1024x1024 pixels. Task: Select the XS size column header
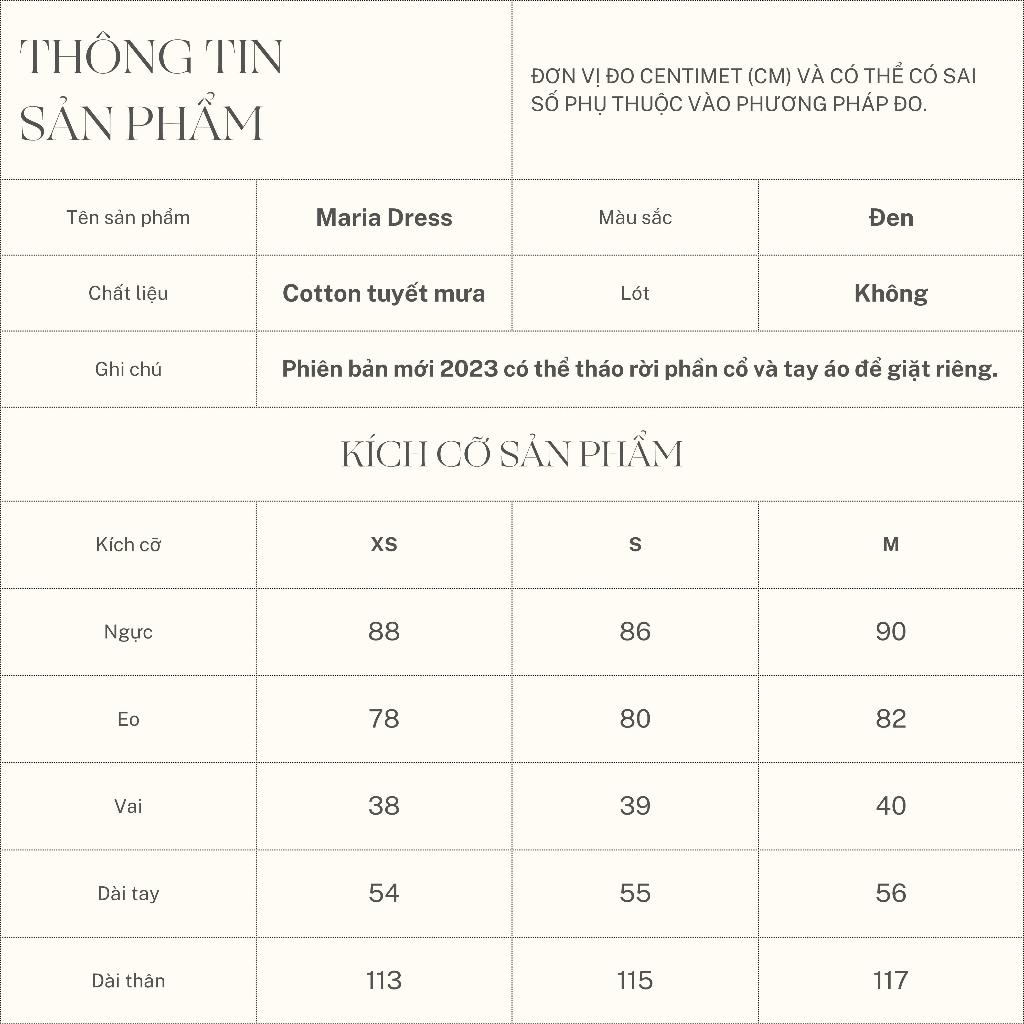(384, 544)
